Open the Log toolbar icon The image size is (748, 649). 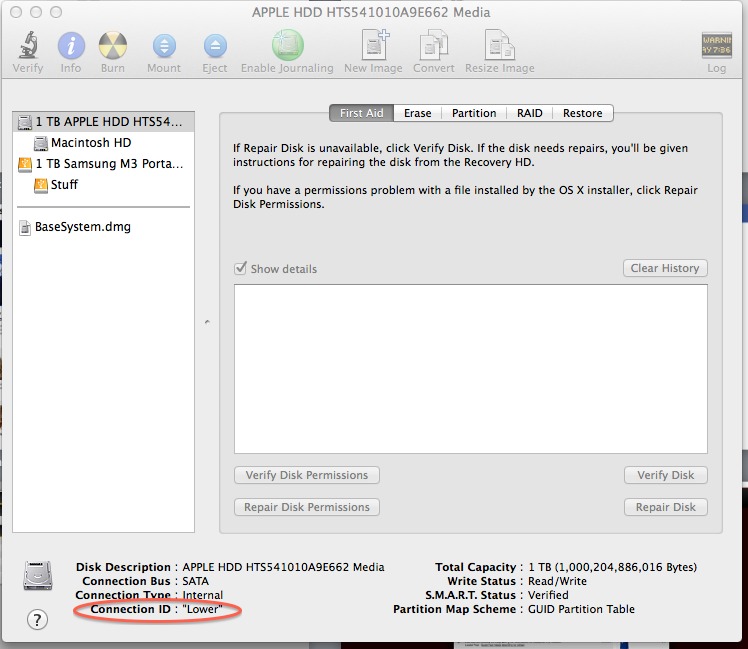pos(717,45)
